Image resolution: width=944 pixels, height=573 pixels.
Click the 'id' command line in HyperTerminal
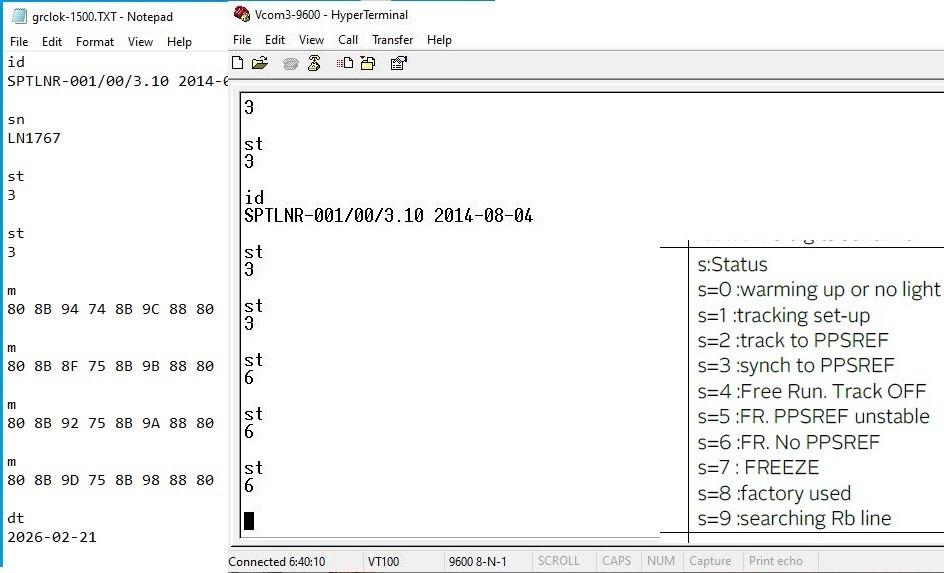[253, 197]
